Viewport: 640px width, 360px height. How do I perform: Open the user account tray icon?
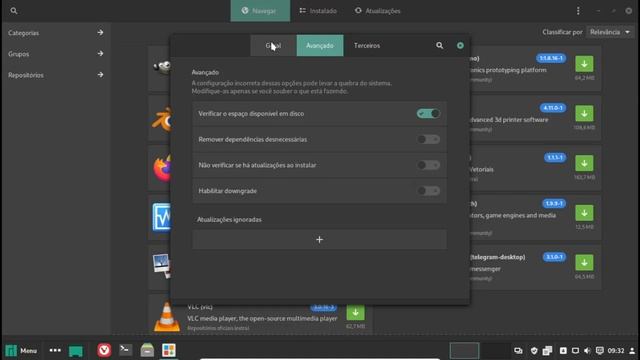click(632, 351)
